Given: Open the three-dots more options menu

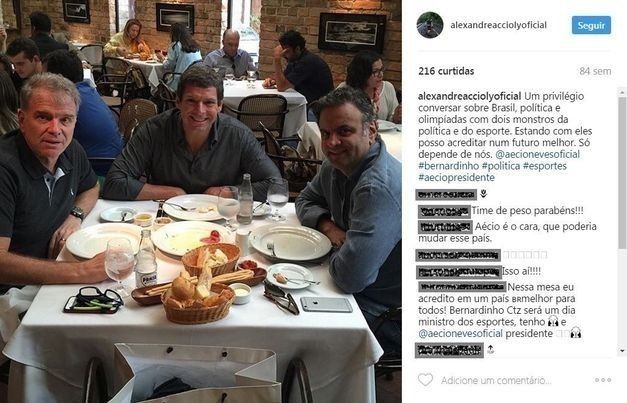Looking at the screenshot, I should [x=603, y=380].
